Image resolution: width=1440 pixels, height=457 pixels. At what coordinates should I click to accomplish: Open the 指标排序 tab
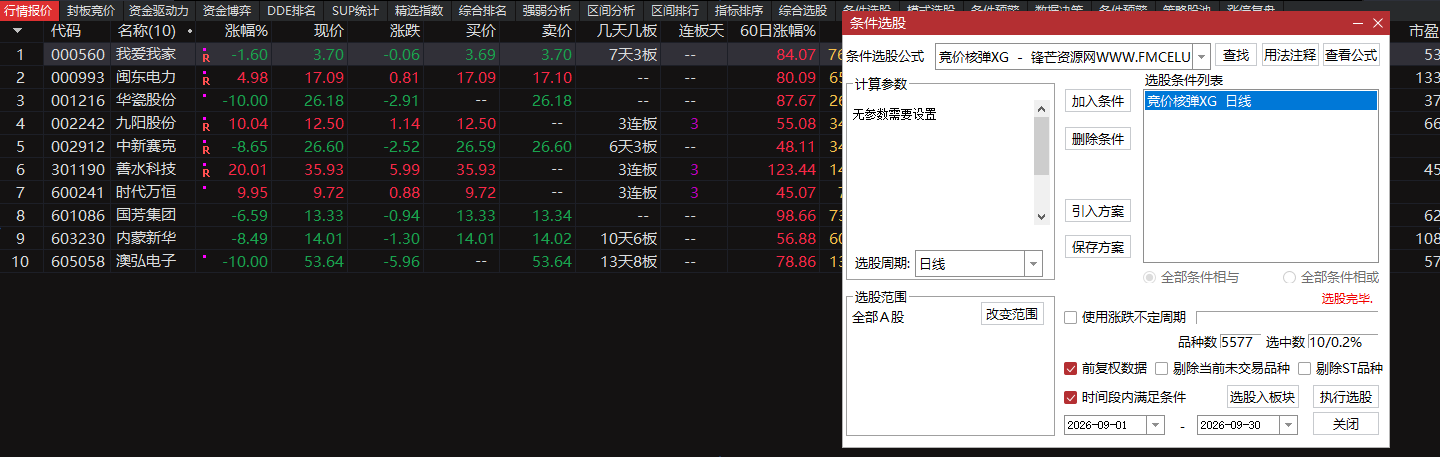[x=739, y=11]
